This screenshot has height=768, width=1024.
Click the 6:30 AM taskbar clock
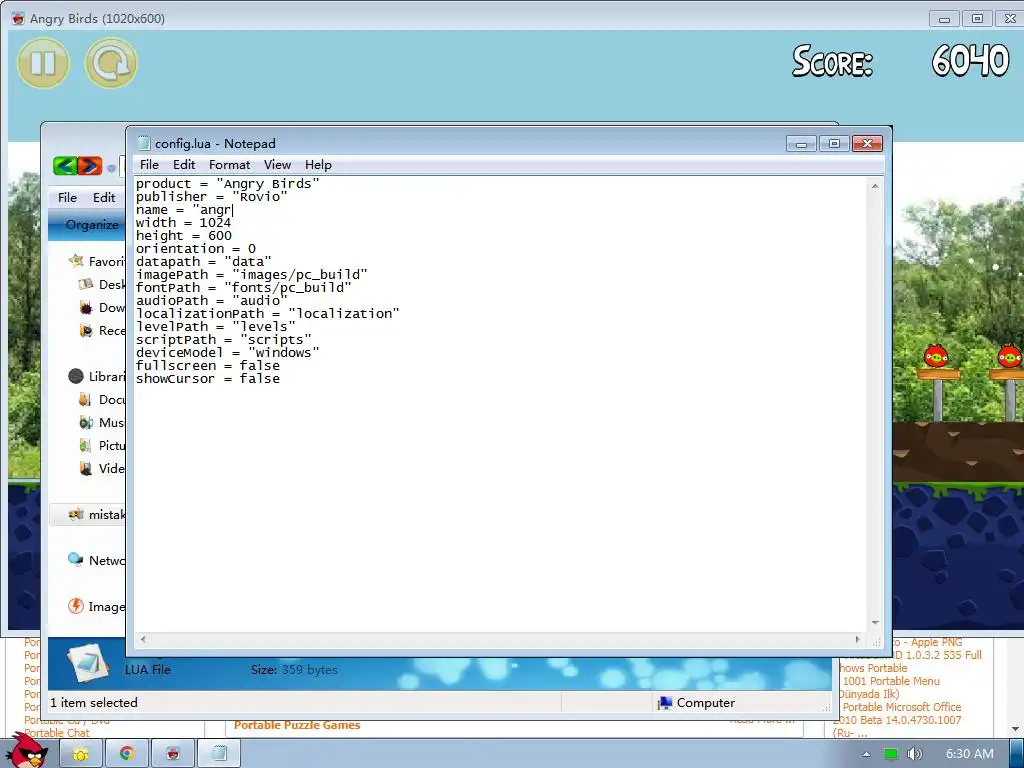[x=969, y=754]
